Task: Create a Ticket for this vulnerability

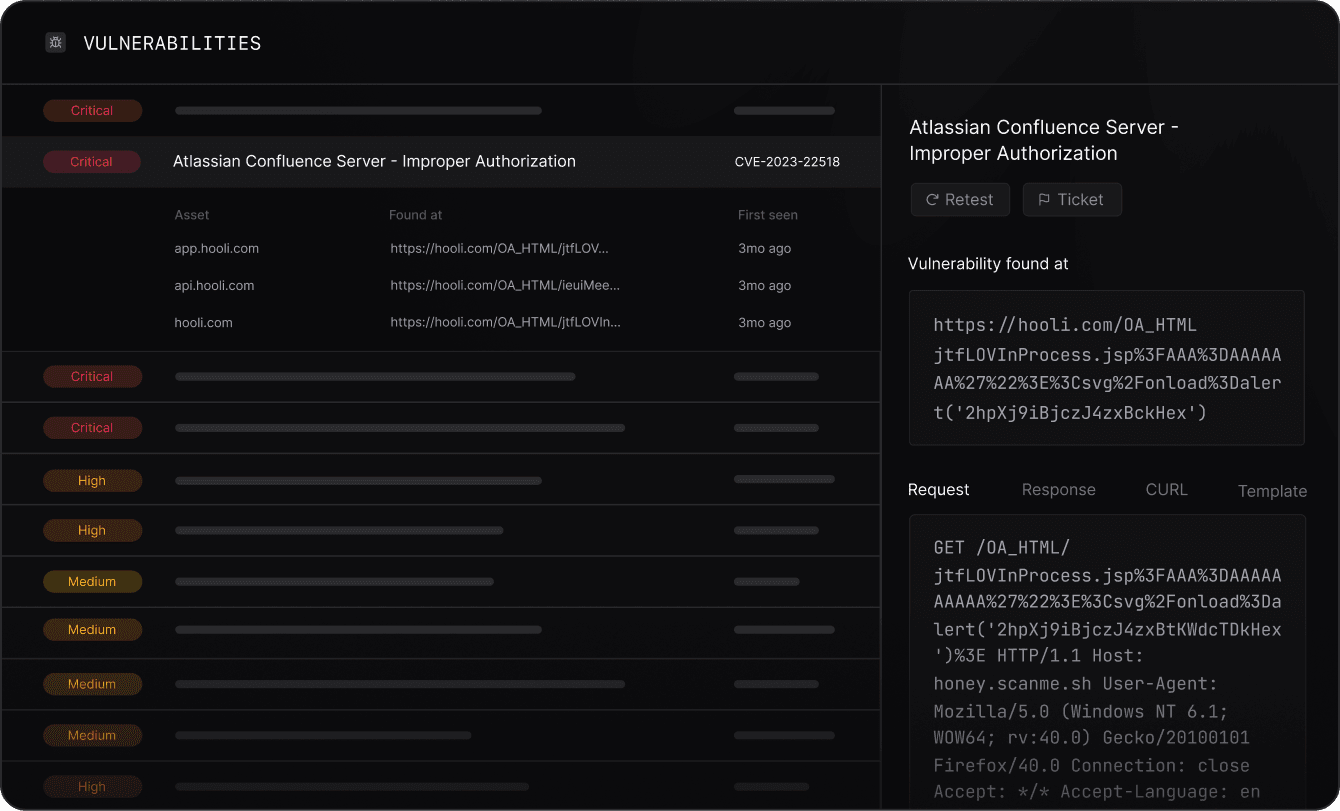Action: [1072, 199]
